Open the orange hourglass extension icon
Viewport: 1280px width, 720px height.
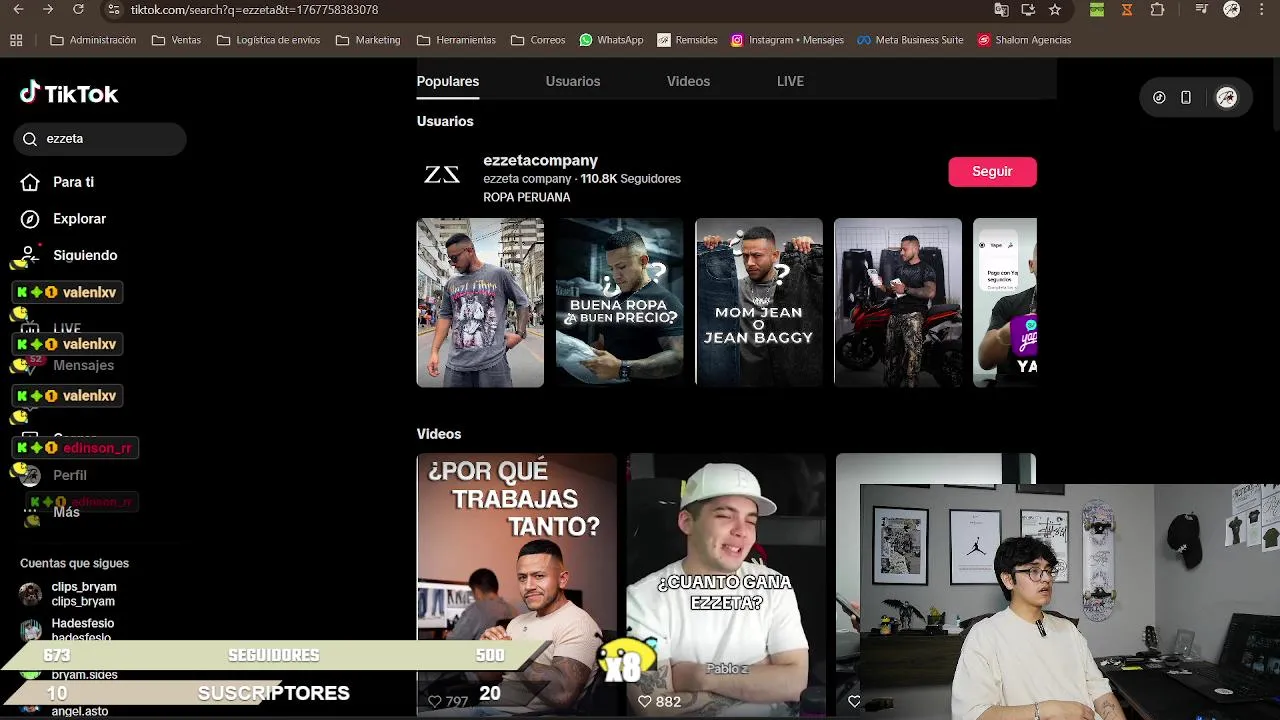coord(1127,10)
